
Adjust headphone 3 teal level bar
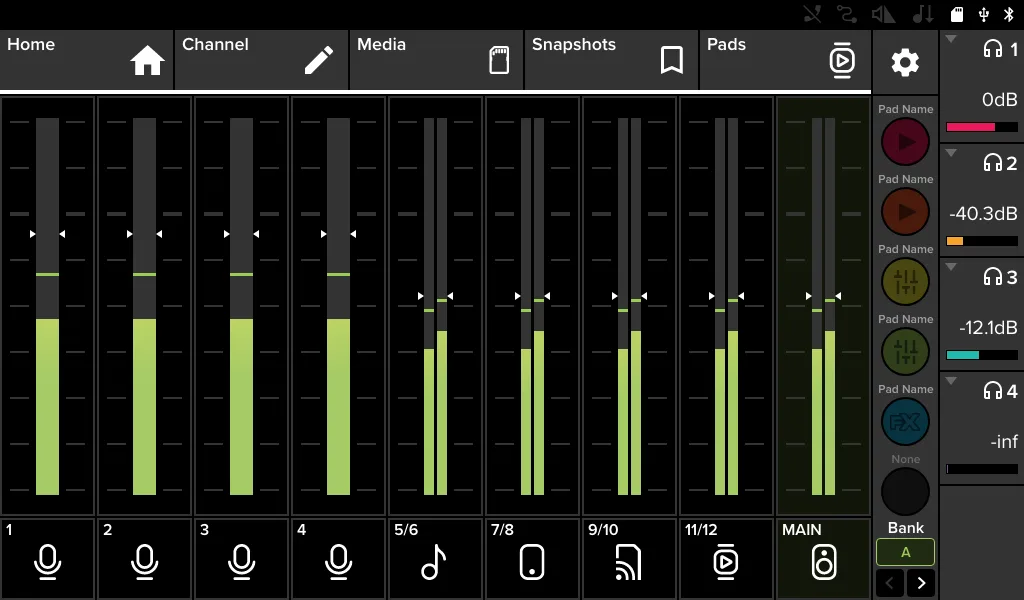click(x=982, y=355)
